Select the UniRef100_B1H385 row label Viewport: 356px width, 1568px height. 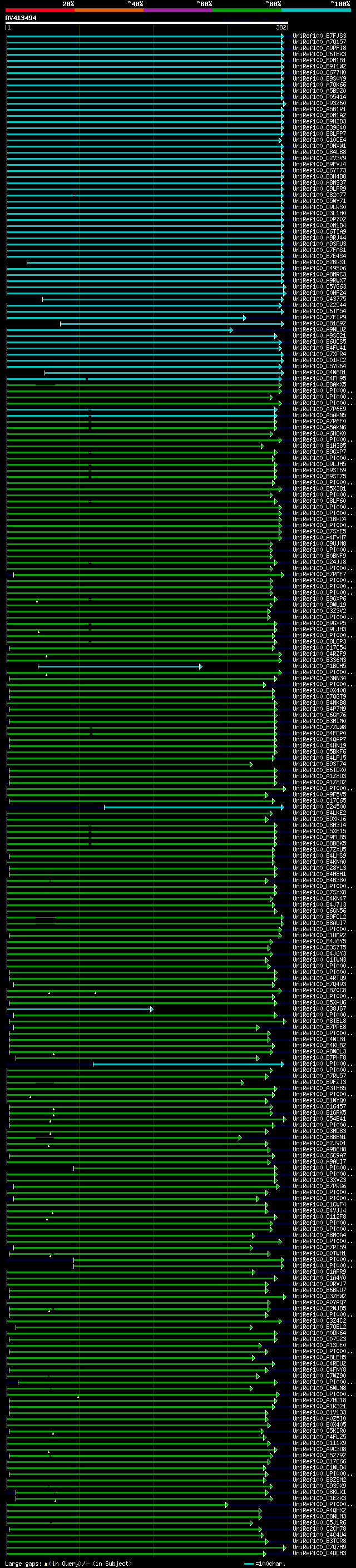(319, 446)
